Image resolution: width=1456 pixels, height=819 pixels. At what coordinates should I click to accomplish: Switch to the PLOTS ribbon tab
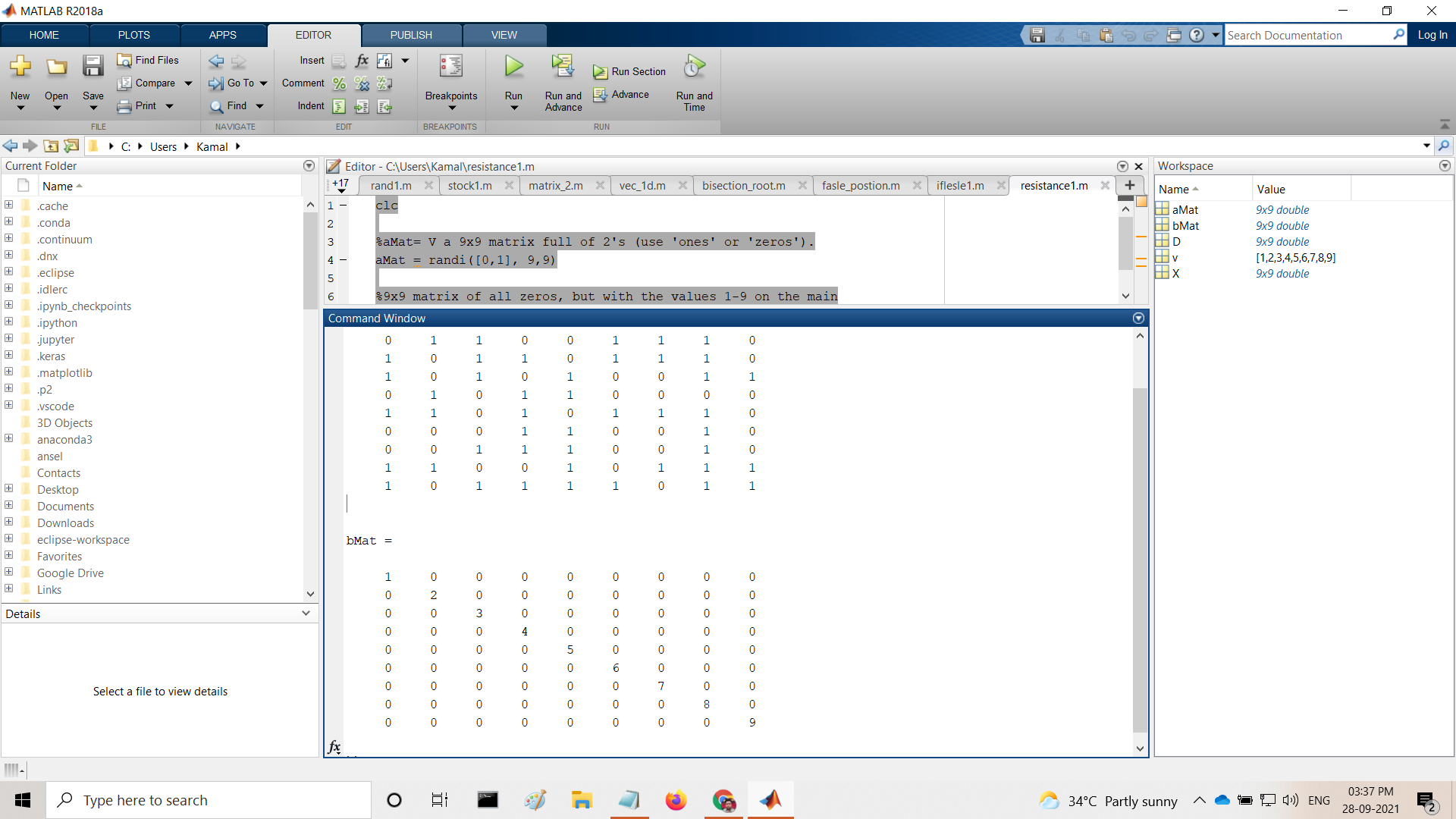[133, 35]
